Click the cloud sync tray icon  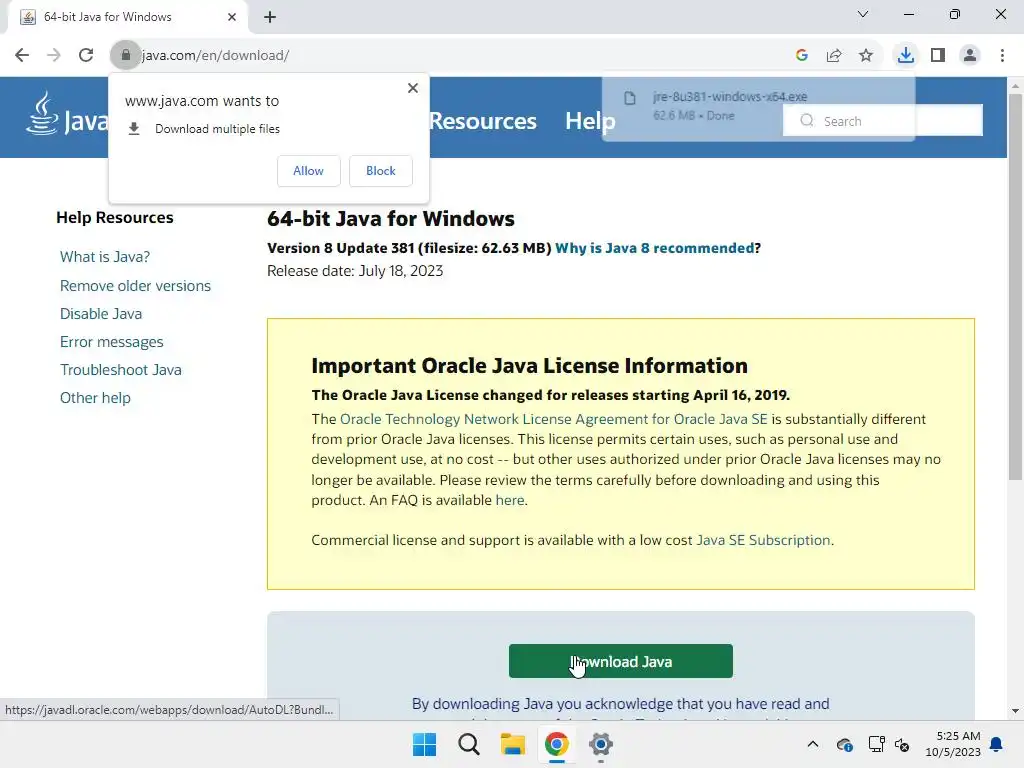pyautogui.click(x=844, y=744)
